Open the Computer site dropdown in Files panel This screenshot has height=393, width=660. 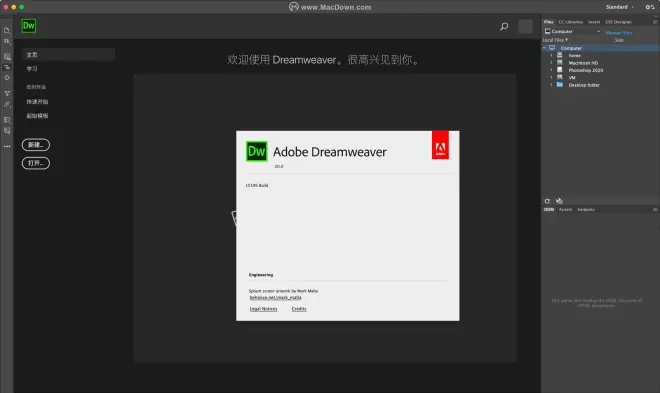point(572,32)
